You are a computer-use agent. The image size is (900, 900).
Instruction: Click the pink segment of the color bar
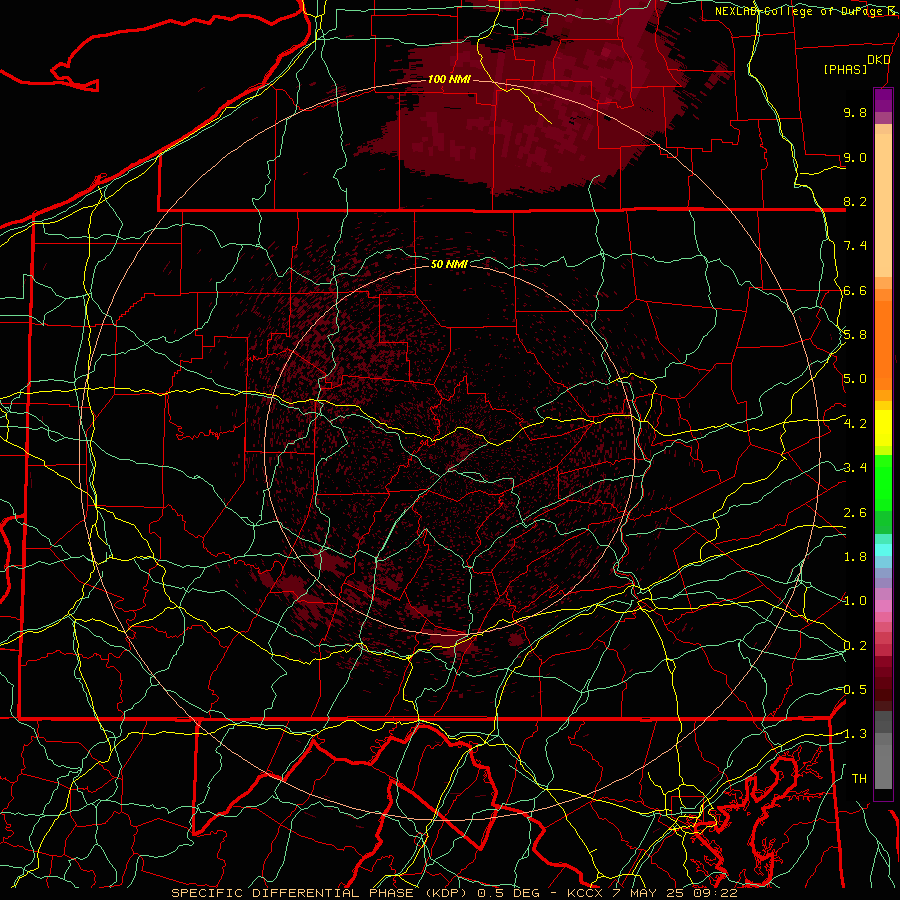click(x=883, y=606)
